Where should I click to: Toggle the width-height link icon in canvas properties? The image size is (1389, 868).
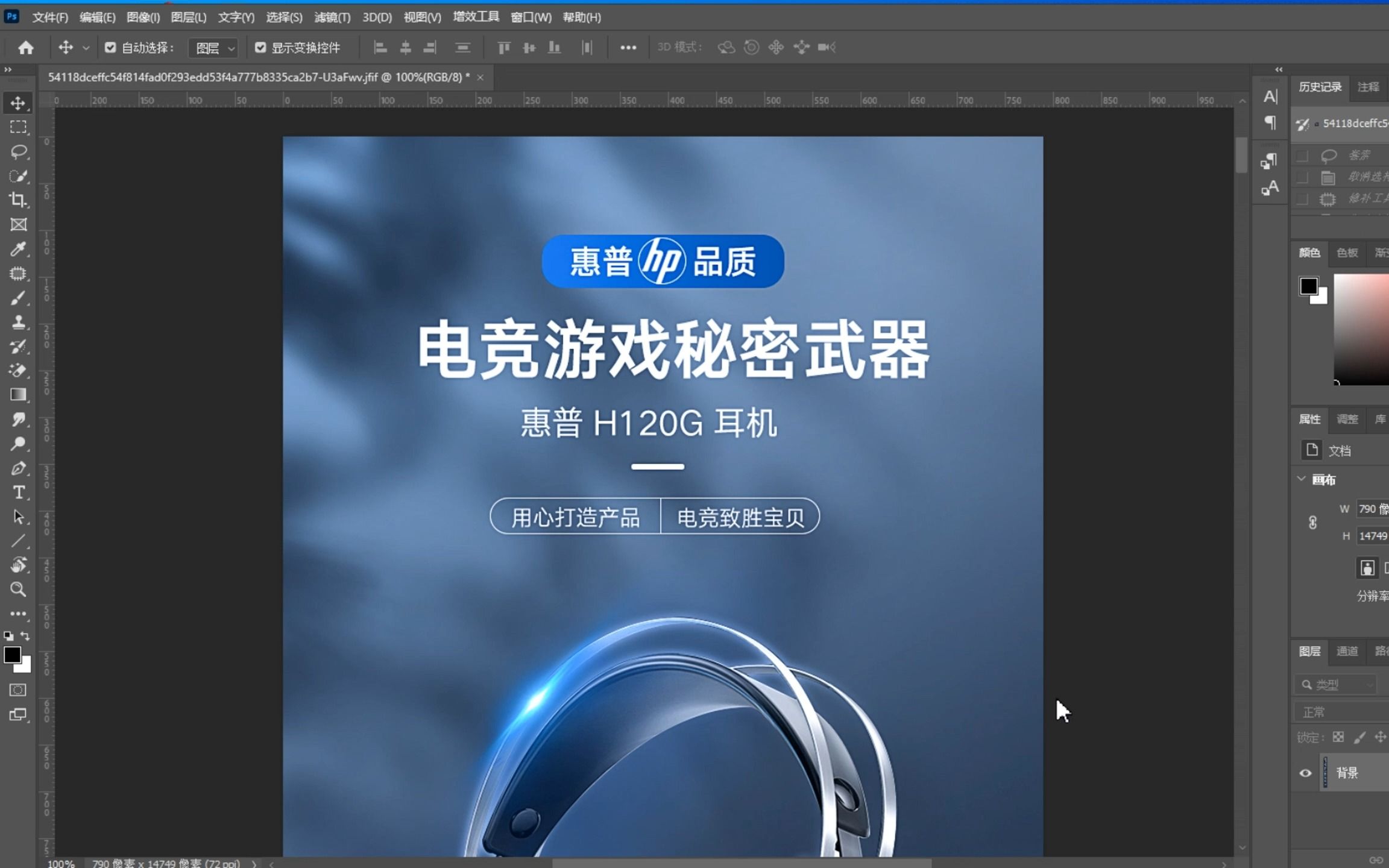point(1312,522)
